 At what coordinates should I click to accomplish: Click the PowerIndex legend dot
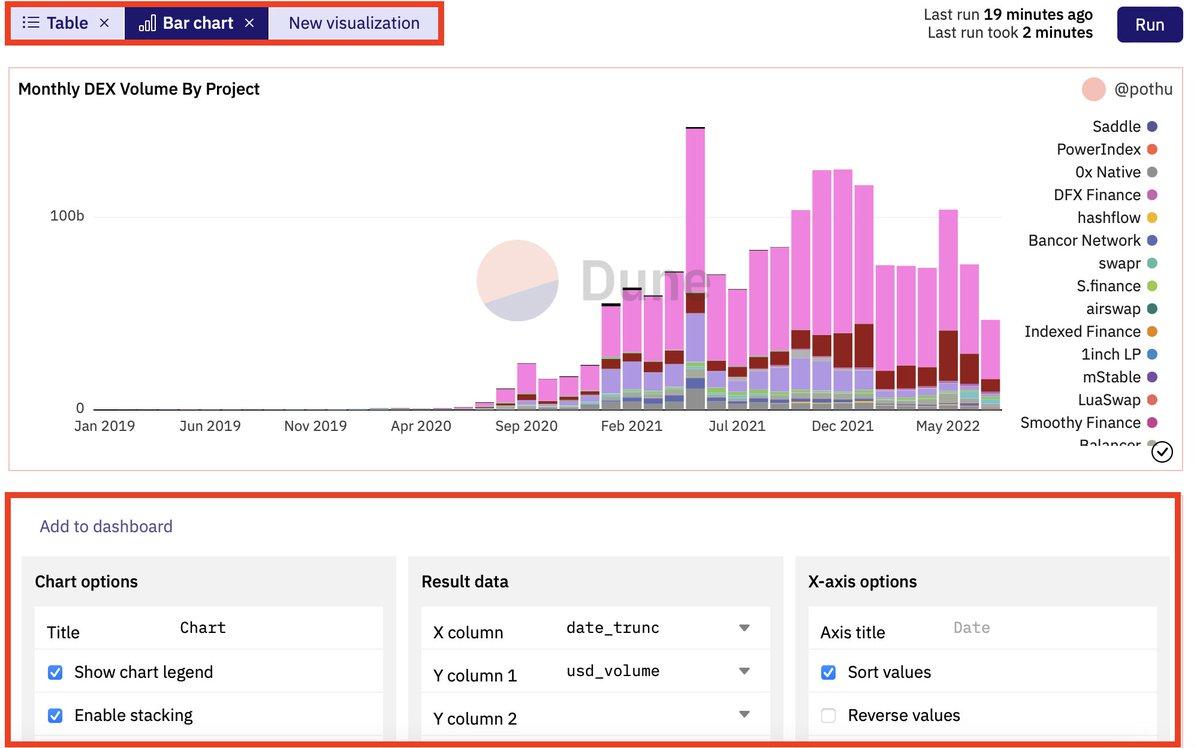(1152, 150)
